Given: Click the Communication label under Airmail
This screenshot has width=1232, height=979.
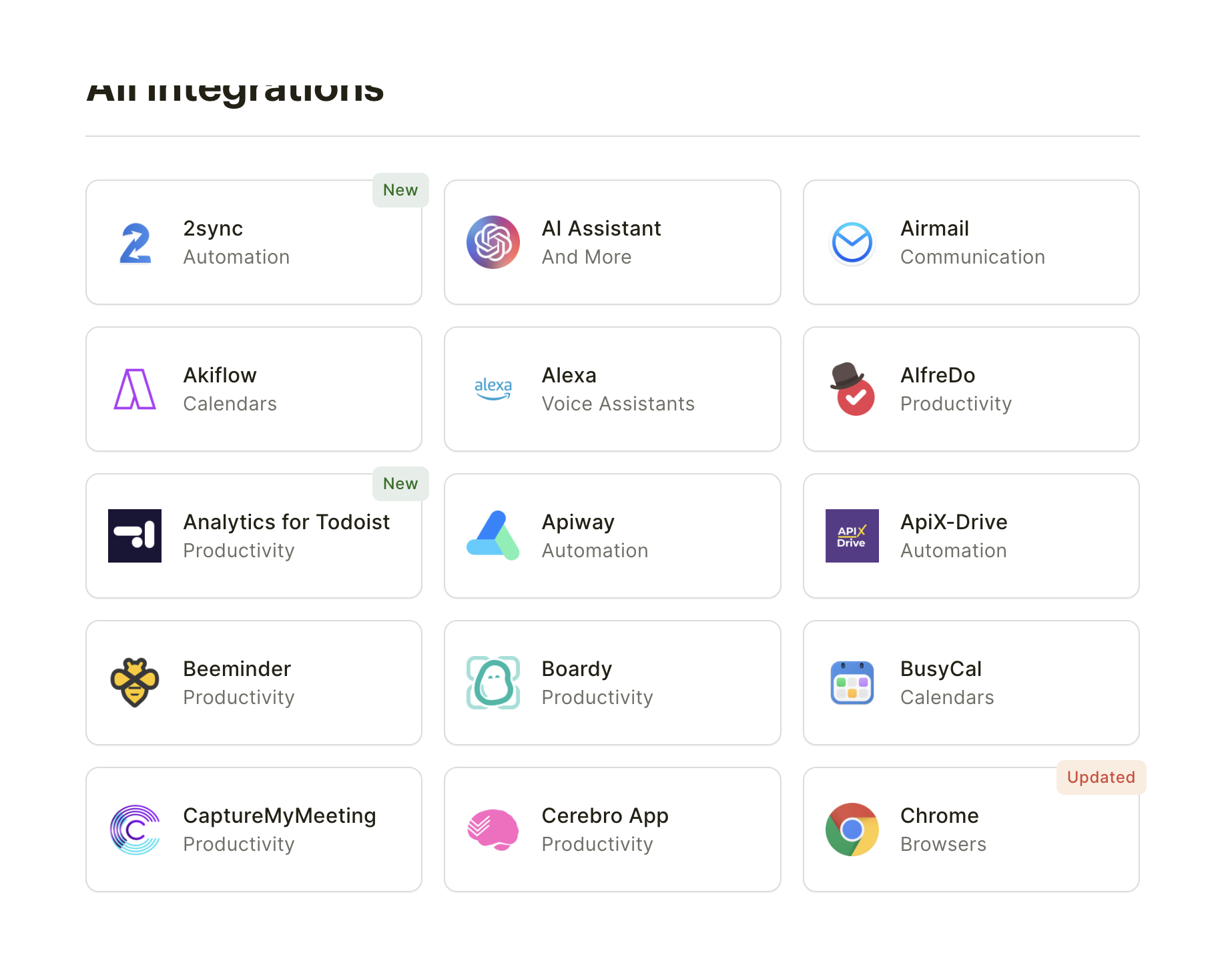Looking at the screenshot, I should pos(972,258).
